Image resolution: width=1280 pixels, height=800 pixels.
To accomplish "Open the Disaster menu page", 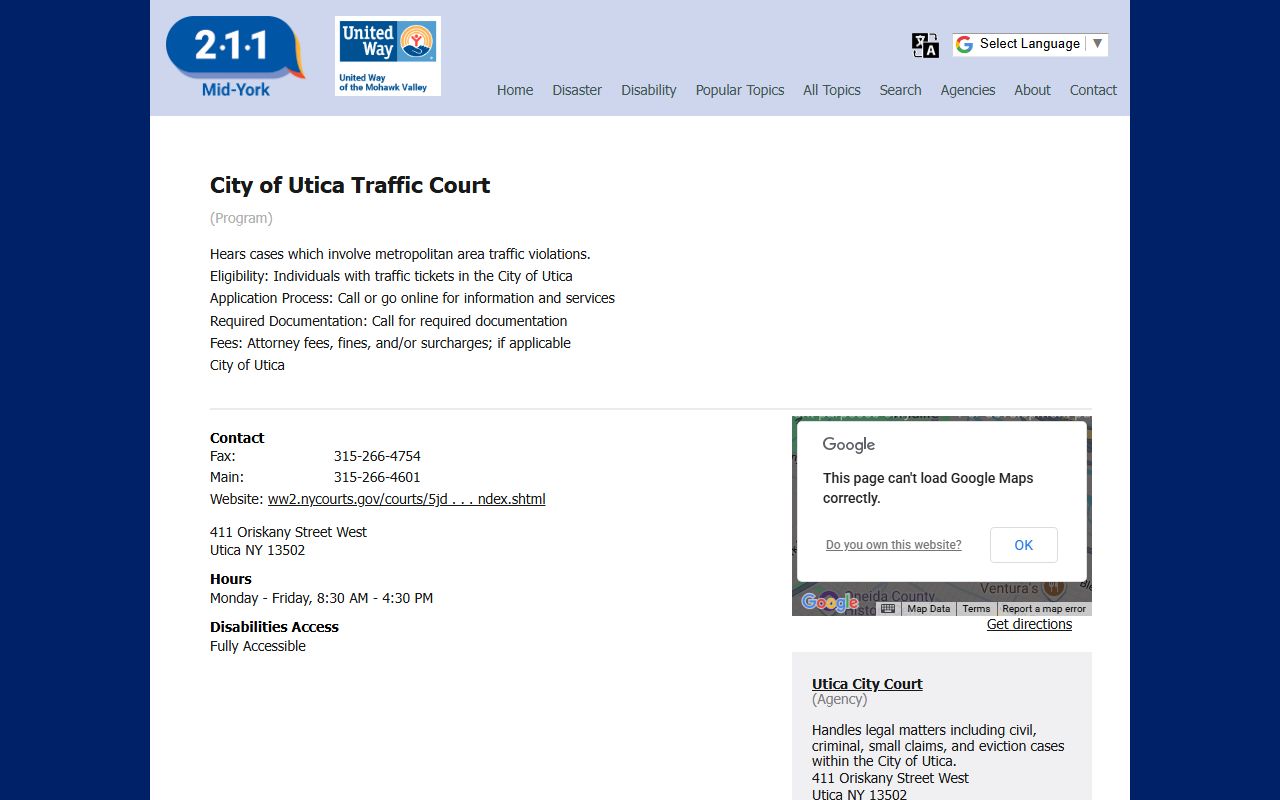I will tap(577, 90).
